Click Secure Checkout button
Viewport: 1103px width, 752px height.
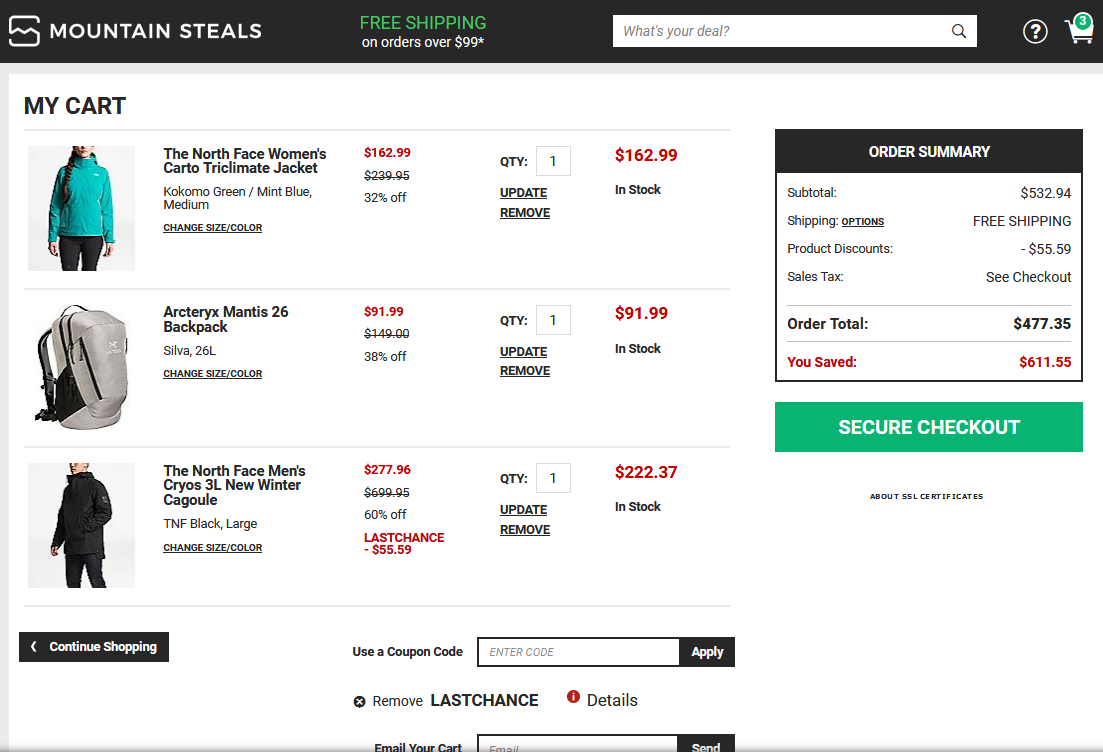(x=928, y=427)
